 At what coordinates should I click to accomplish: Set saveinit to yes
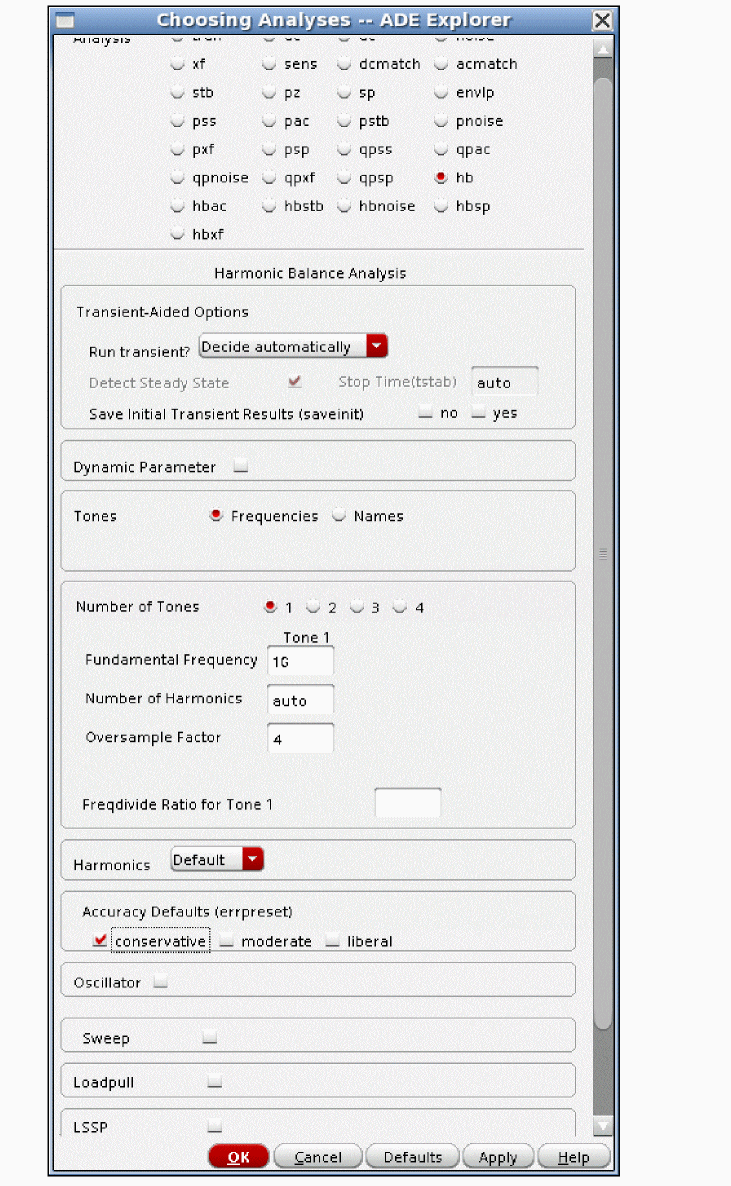click(478, 412)
